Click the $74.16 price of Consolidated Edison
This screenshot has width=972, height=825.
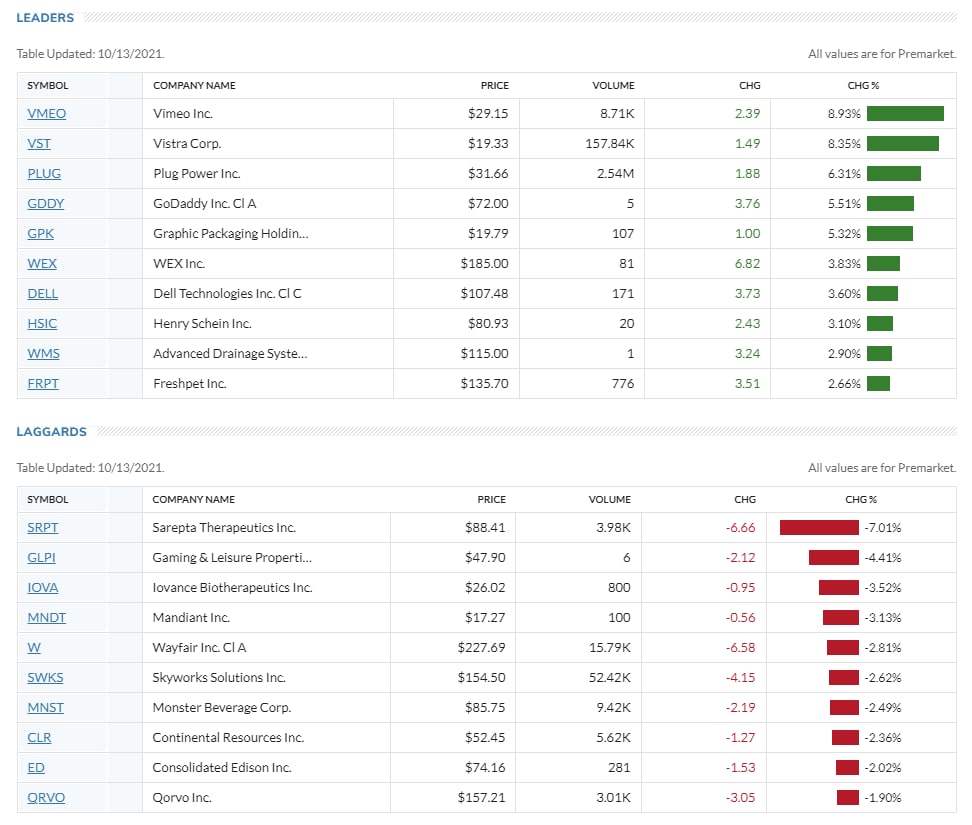[485, 767]
